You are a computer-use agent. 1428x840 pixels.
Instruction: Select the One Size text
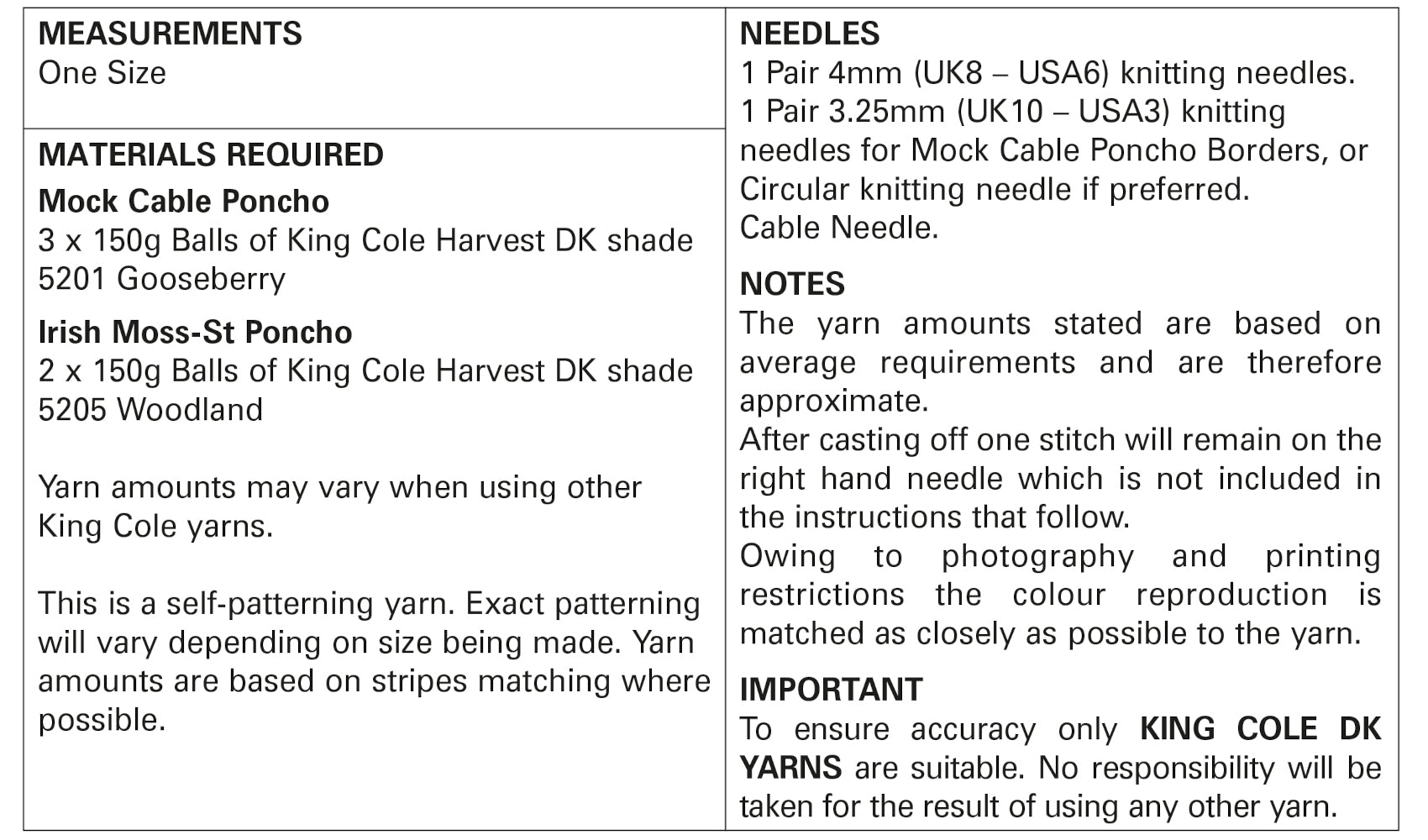[102, 73]
